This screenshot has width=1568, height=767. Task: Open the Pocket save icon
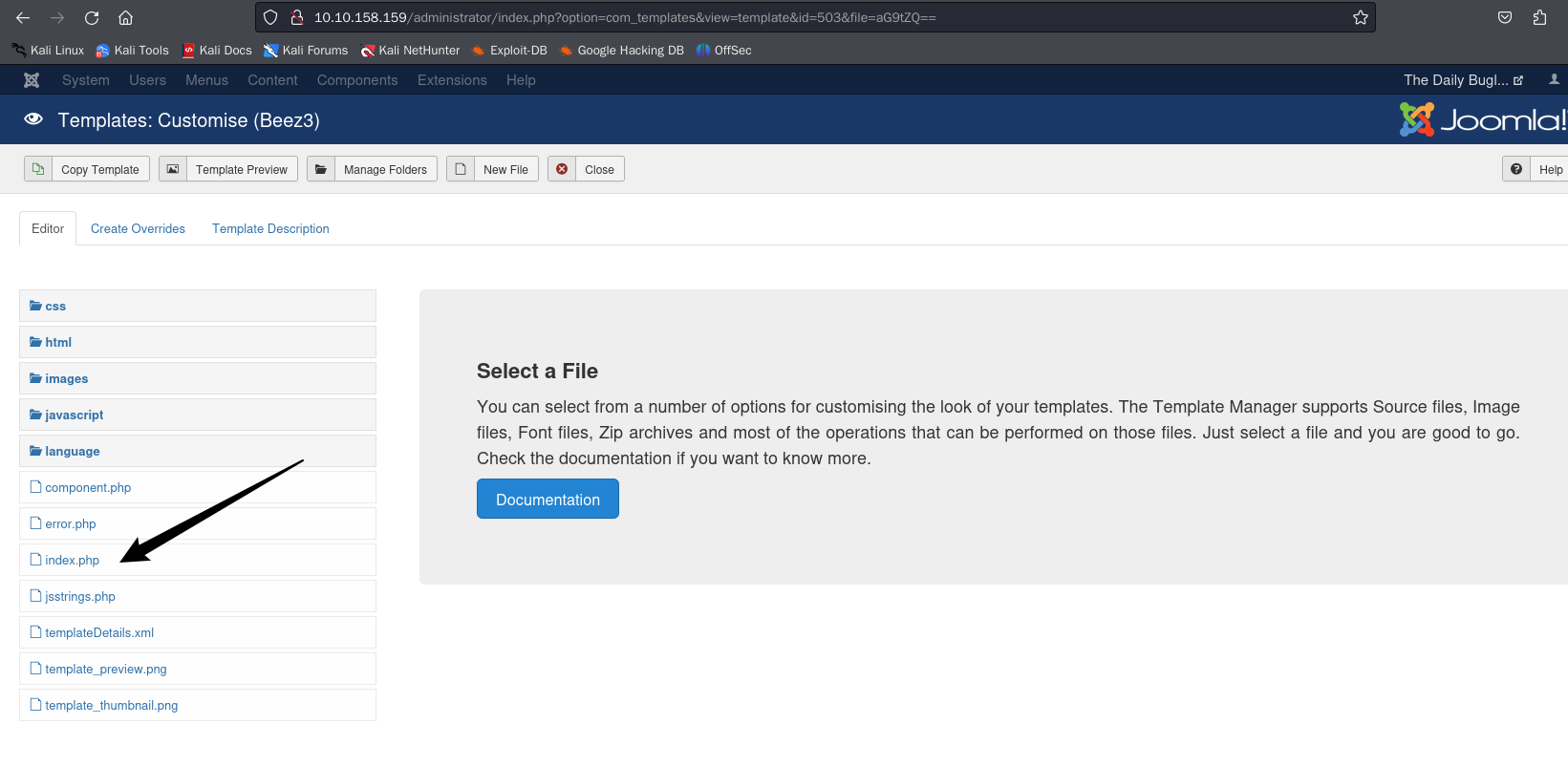[x=1505, y=17]
